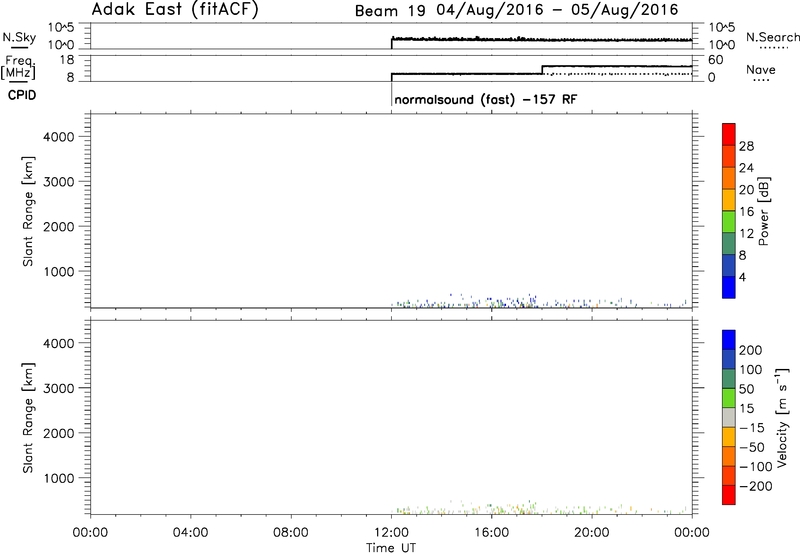Click the "1000" tick in the velocity panel

59,479
